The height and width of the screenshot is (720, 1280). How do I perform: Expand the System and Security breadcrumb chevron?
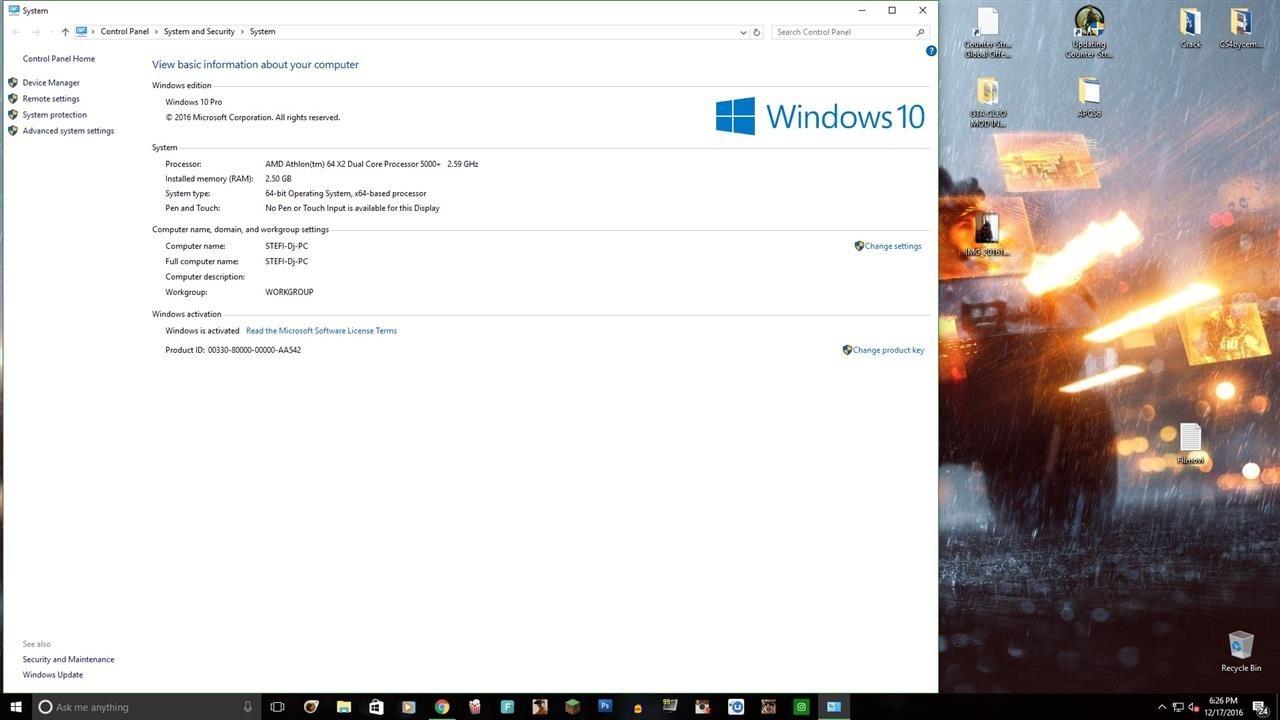(242, 32)
